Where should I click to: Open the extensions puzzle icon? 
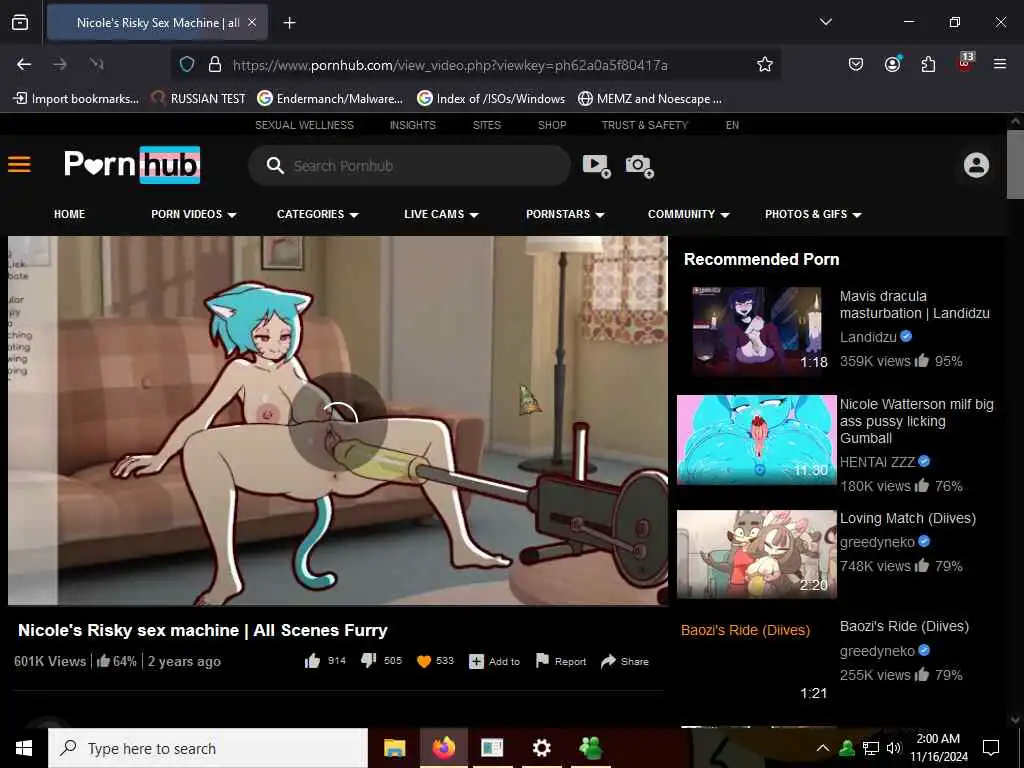click(x=928, y=64)
